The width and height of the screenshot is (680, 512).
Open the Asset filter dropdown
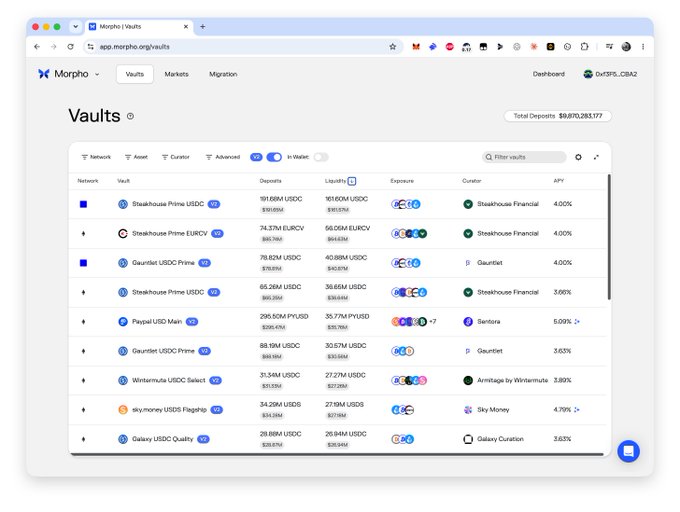tap(136, 157)
